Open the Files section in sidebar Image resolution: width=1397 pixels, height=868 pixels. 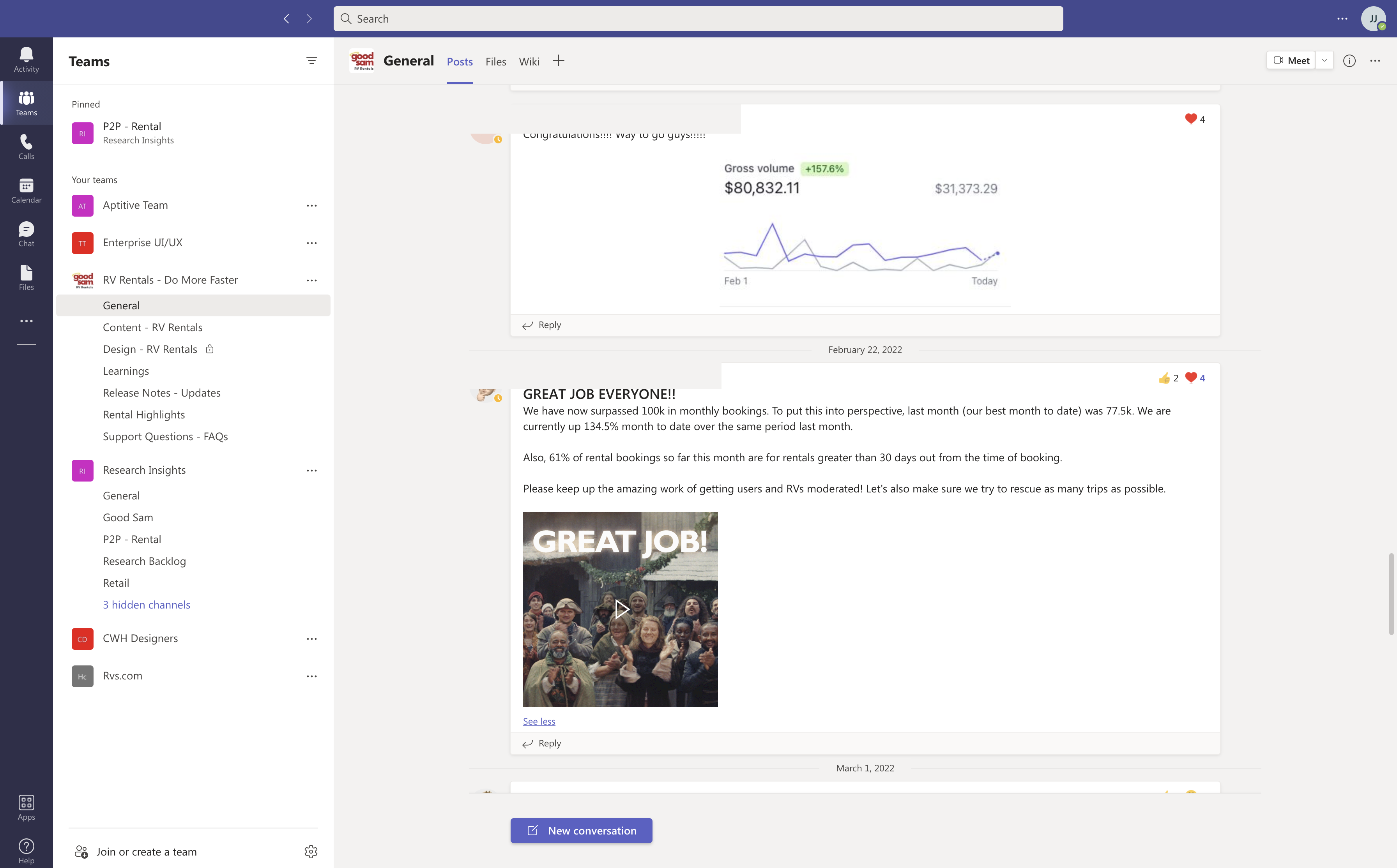click(27, 277)
